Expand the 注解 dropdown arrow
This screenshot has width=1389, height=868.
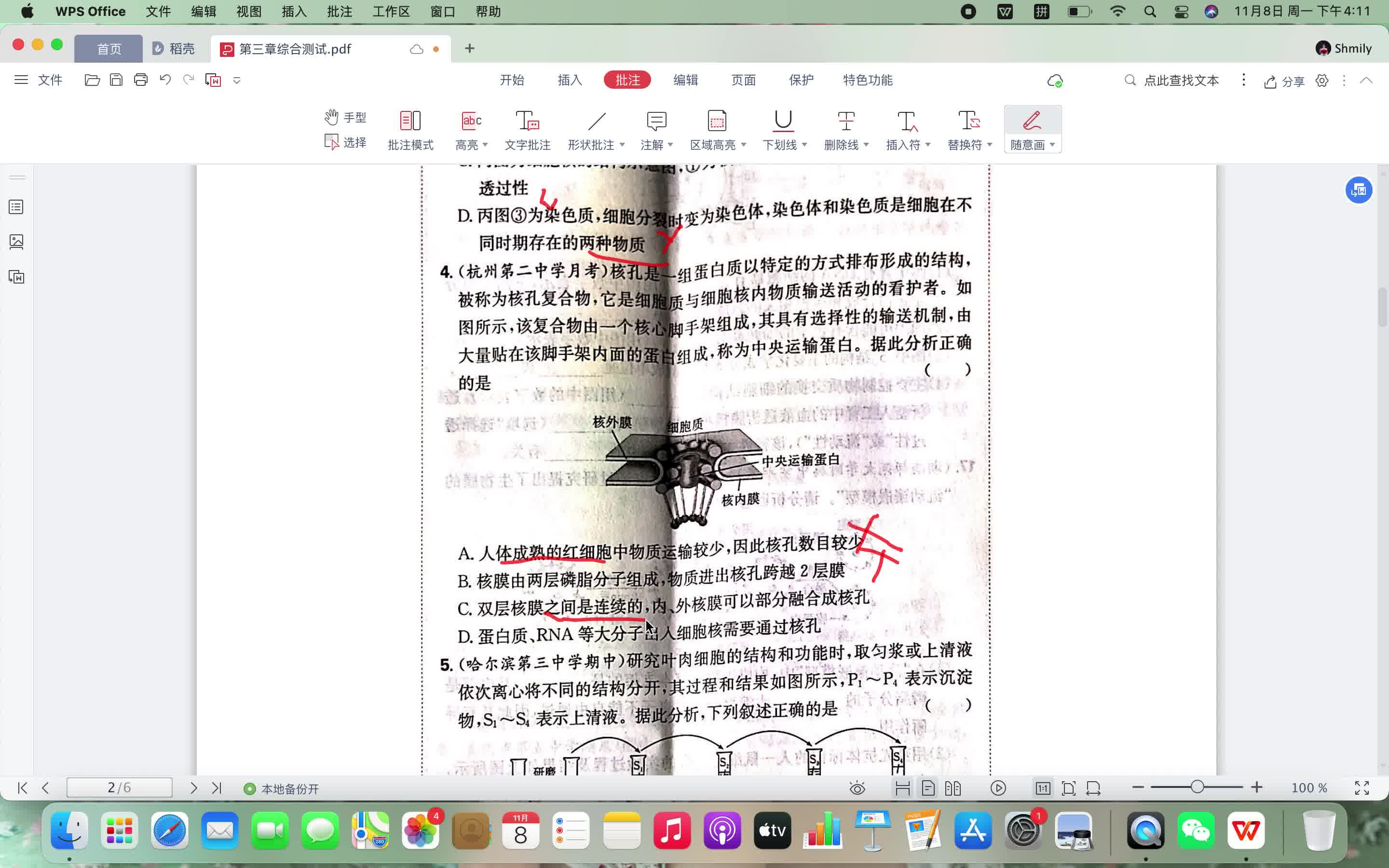pos(670,145)
